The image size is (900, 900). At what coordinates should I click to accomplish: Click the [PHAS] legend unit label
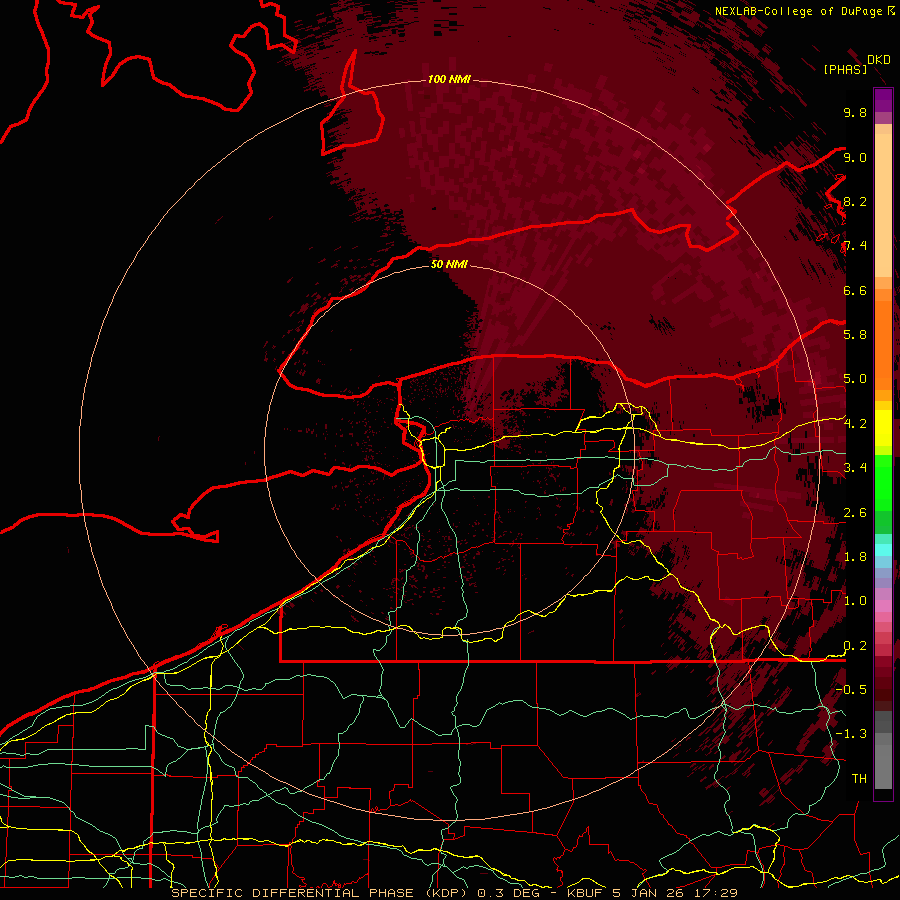845,69
